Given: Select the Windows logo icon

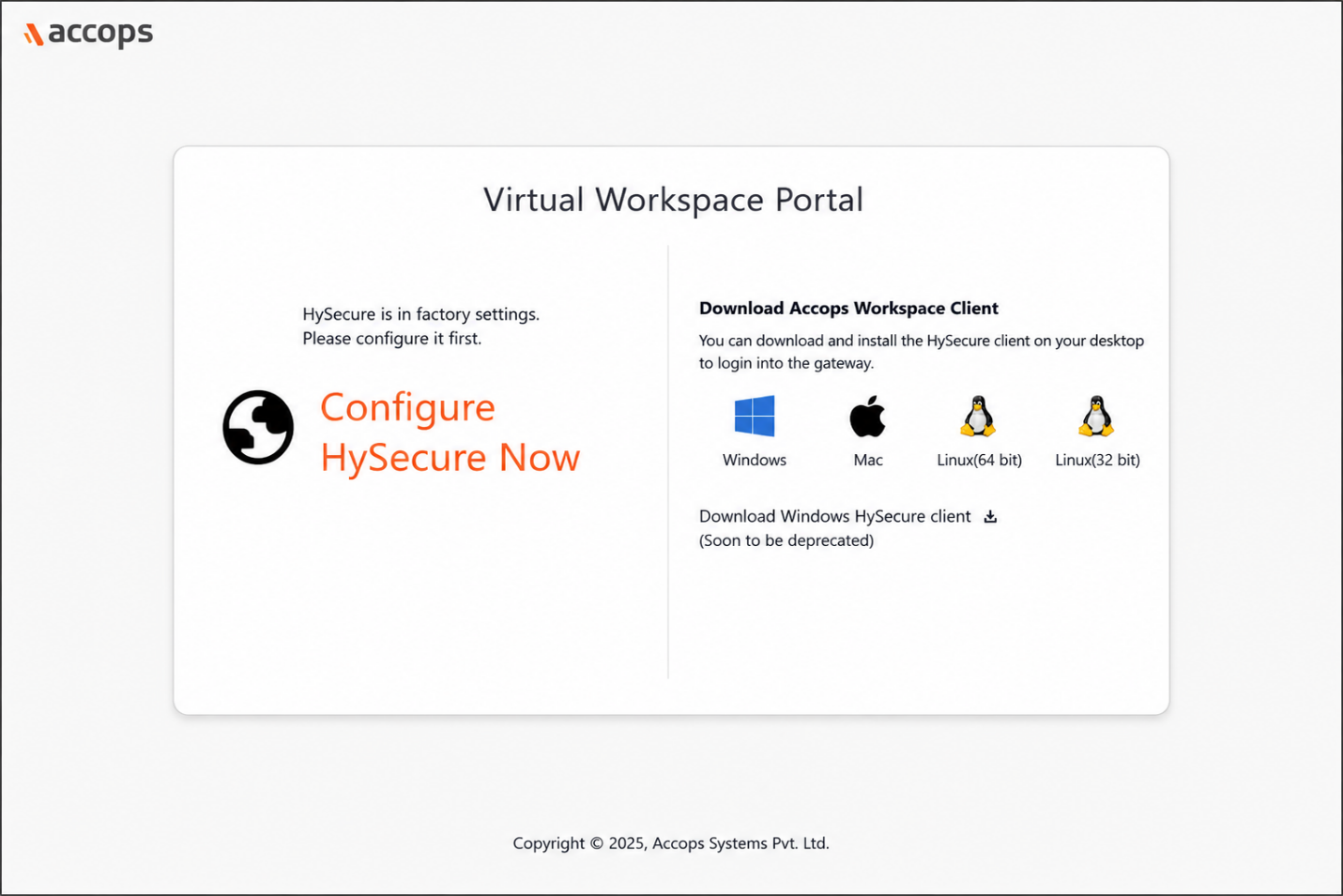Looking at the screenshot, I should coord(755,417).
